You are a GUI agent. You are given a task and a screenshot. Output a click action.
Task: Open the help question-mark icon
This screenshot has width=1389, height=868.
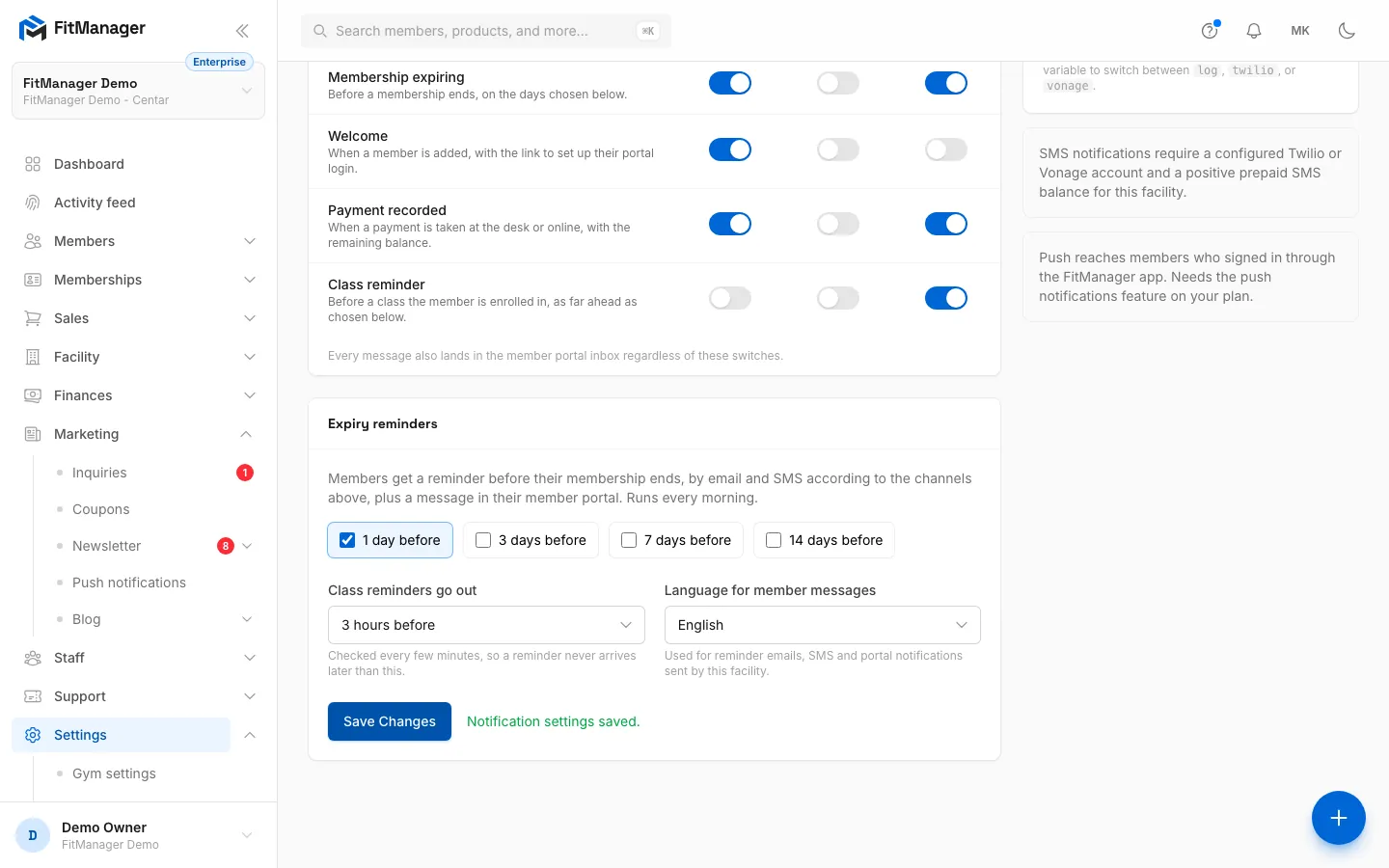1210,31
